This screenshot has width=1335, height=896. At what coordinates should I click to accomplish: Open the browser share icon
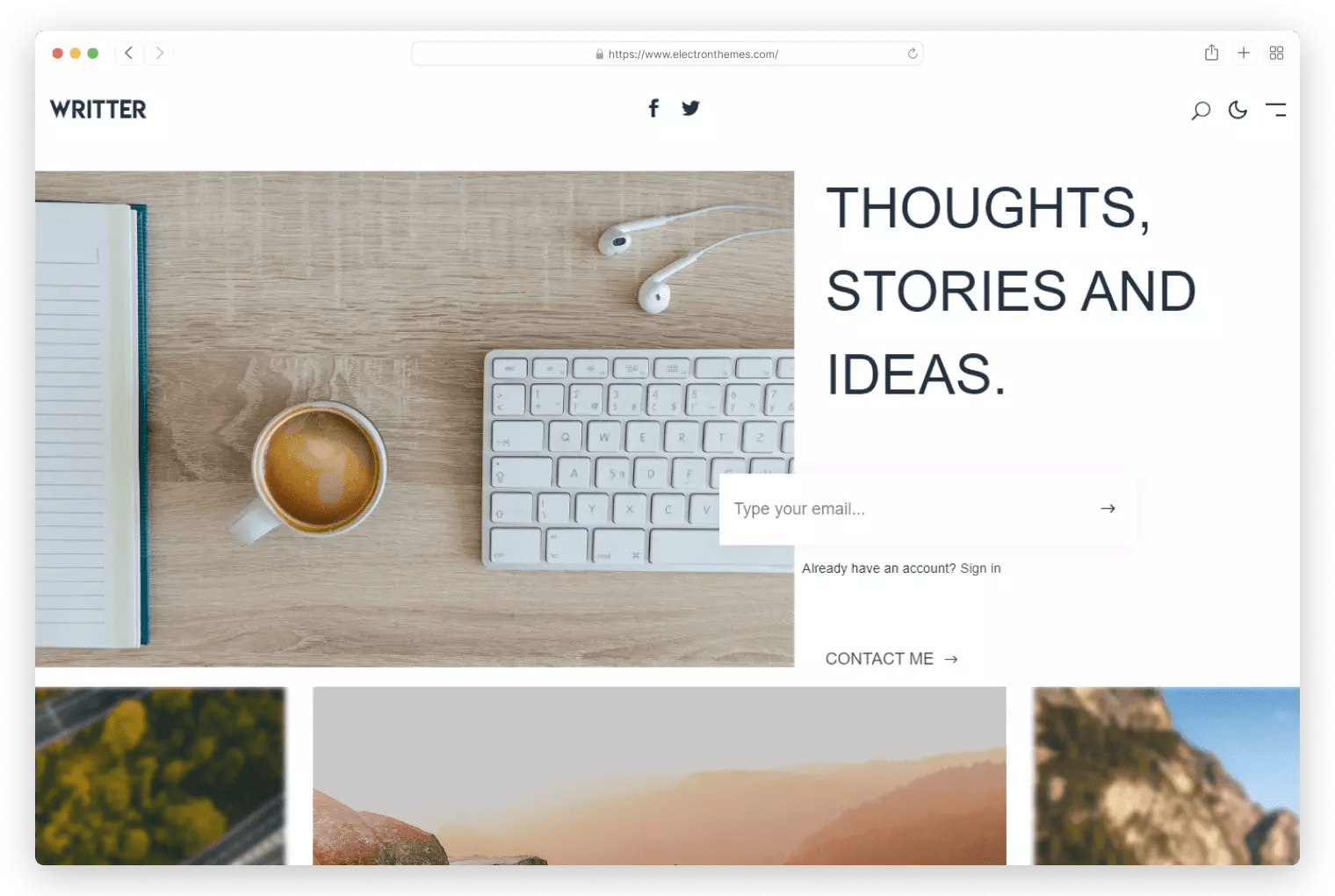point(1211,53)
